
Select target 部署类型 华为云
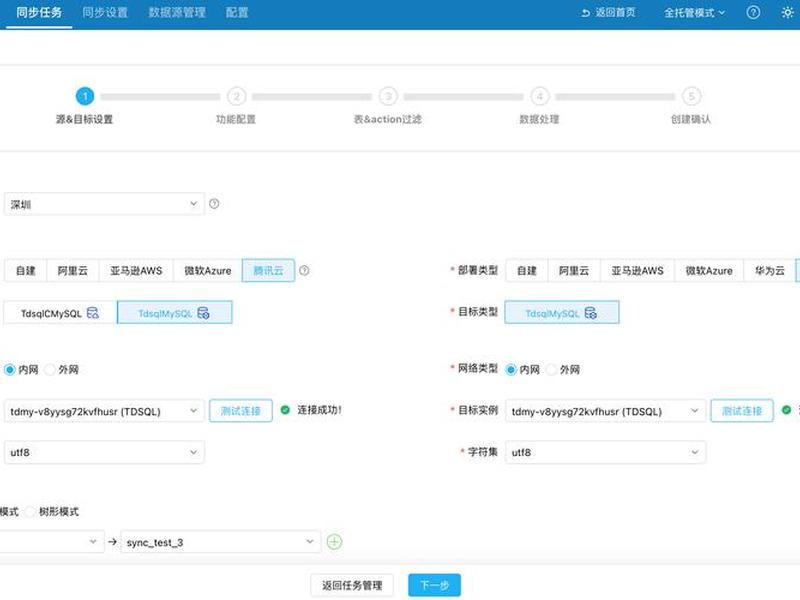click(770, 270)
